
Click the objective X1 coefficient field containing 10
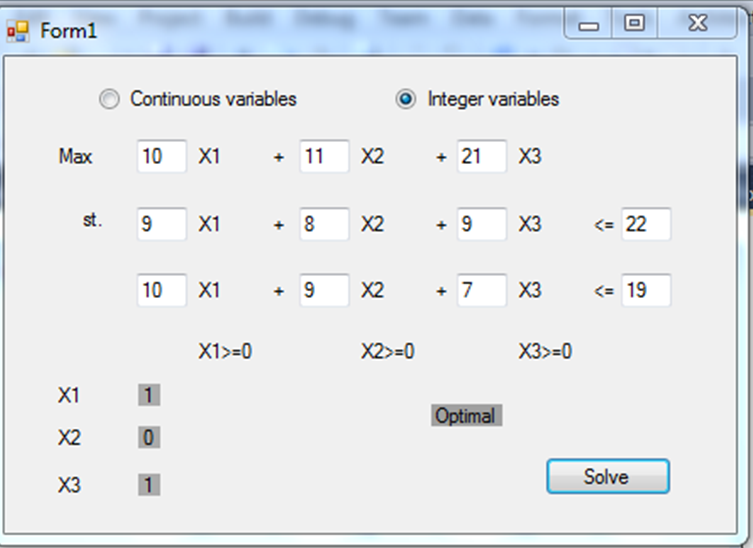(x=162, y=156)
